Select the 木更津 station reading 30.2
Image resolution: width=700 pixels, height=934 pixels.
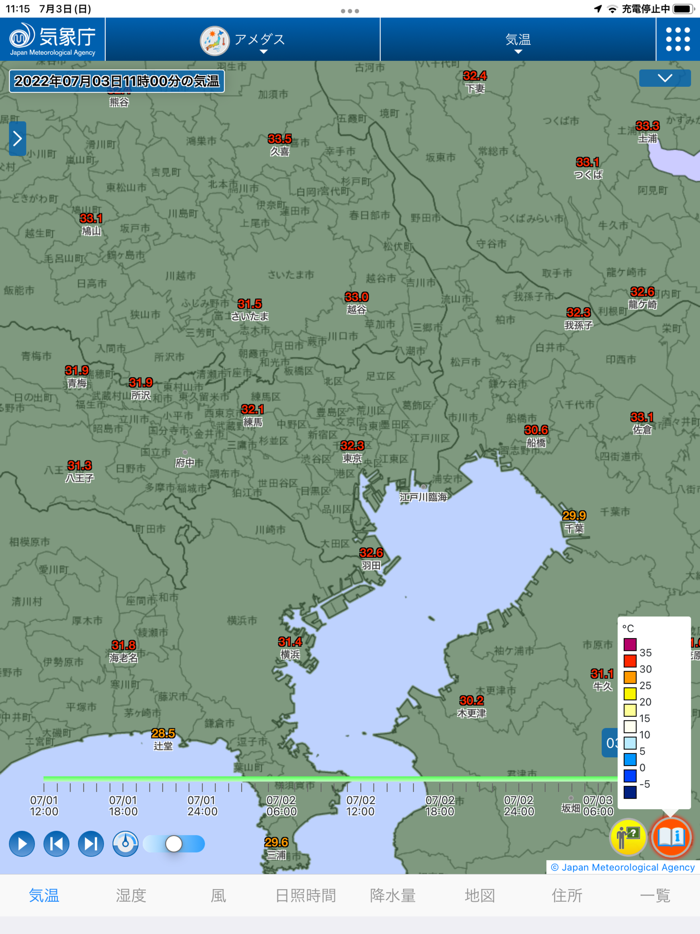coord(471,706)
